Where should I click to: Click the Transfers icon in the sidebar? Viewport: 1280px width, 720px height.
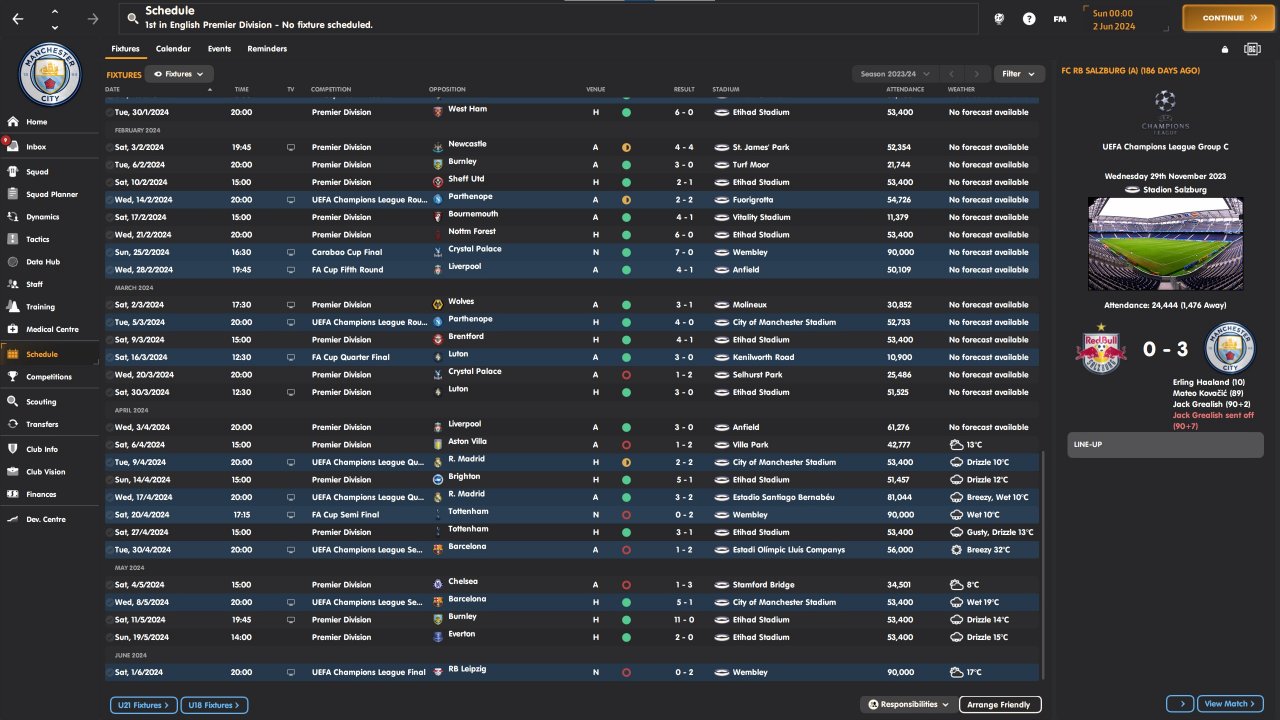[x=13, y=424]
